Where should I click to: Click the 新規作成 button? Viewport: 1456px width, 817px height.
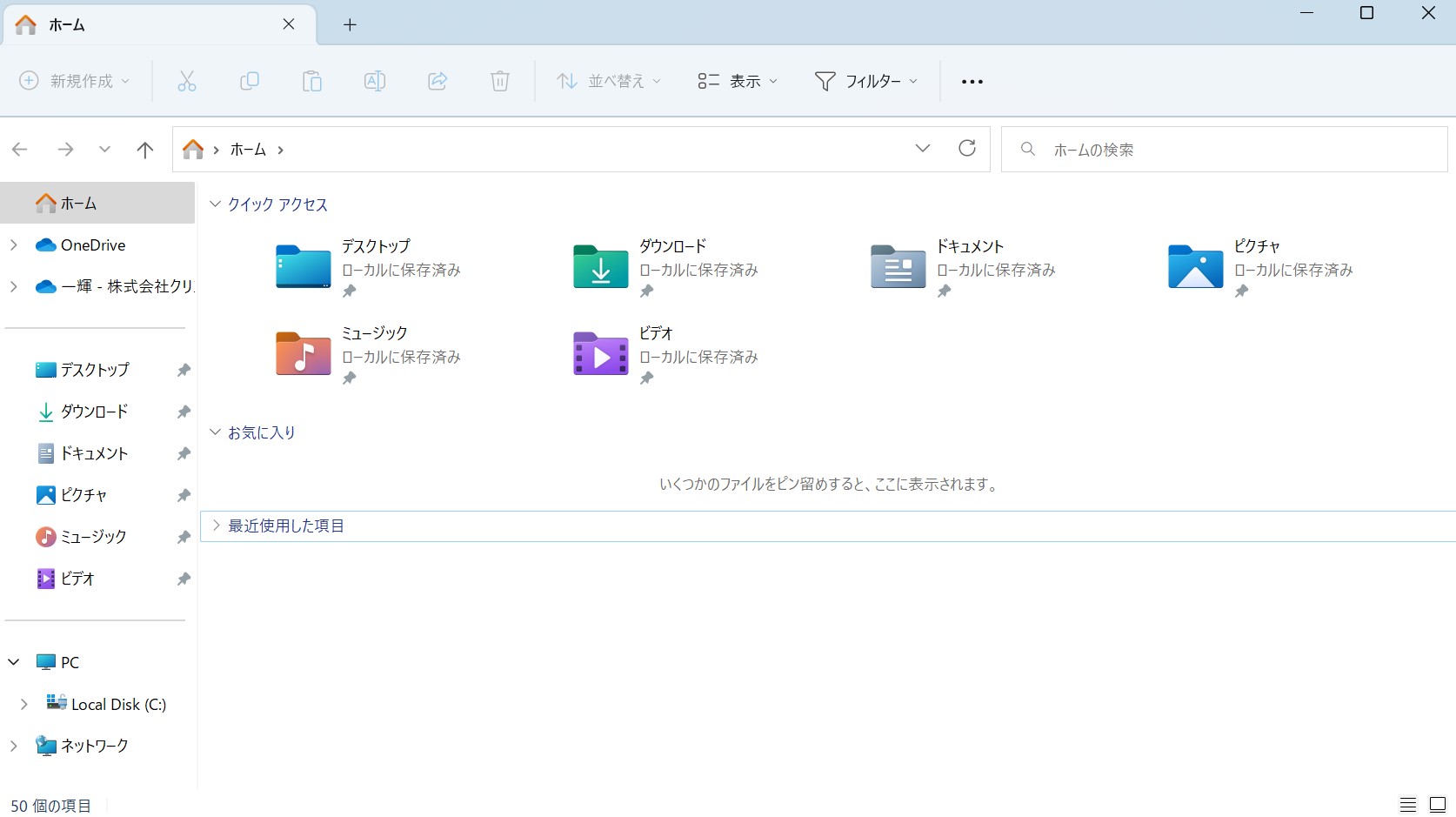pos(75,81)
